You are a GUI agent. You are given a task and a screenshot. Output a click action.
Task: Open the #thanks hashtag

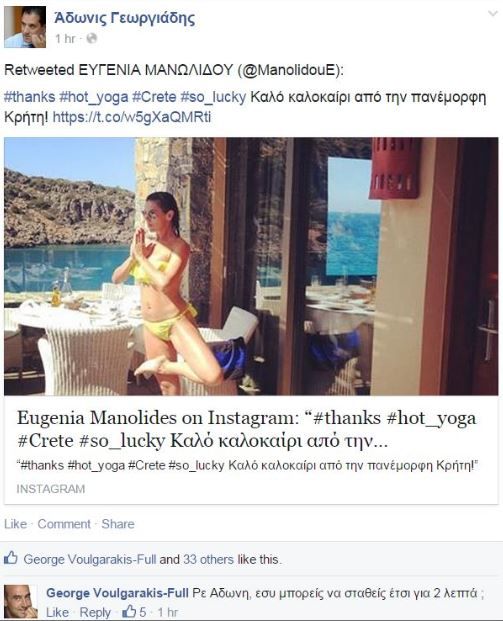coord(29,97)
